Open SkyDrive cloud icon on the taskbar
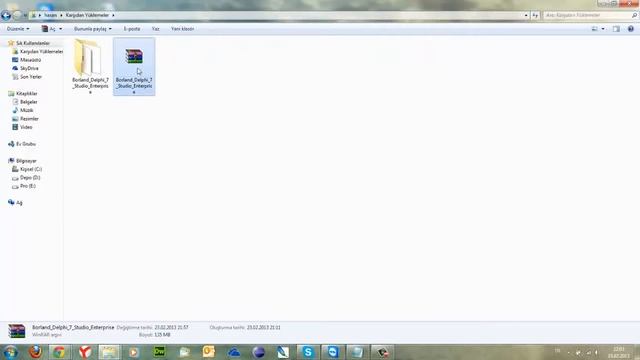Viewport: 640px width, 360px height. coord(234,352)
